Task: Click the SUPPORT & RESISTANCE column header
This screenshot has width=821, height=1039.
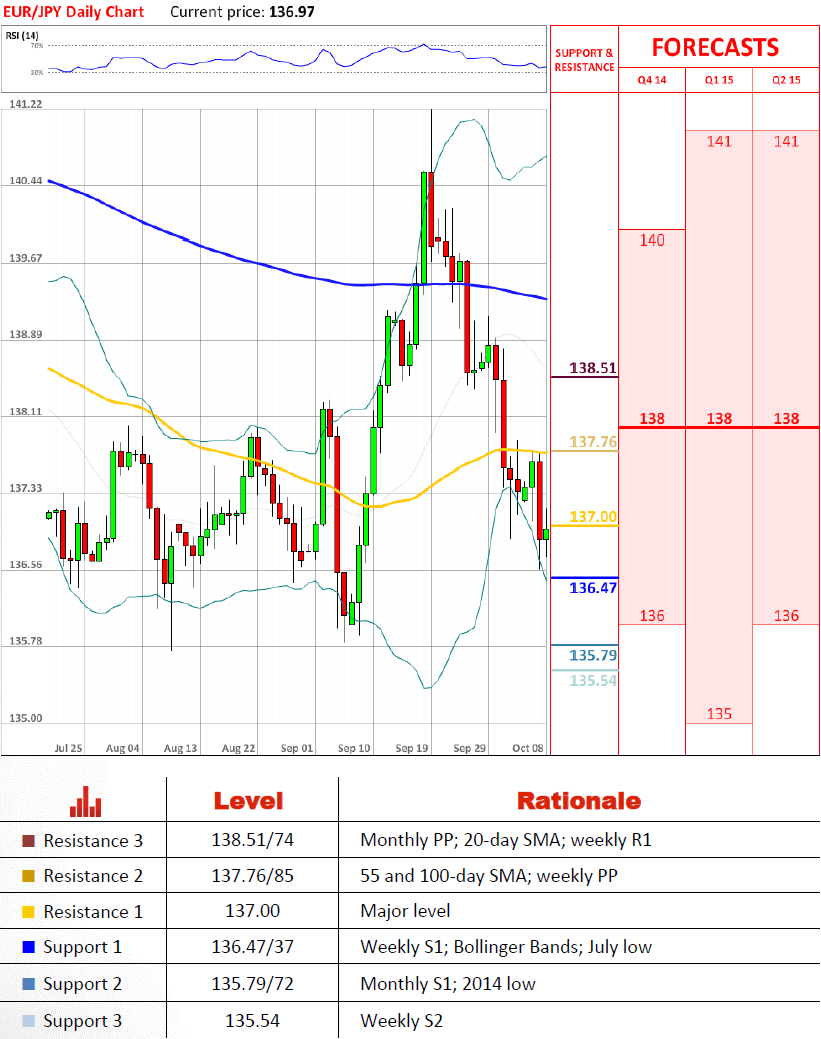Action: (584, 60)
